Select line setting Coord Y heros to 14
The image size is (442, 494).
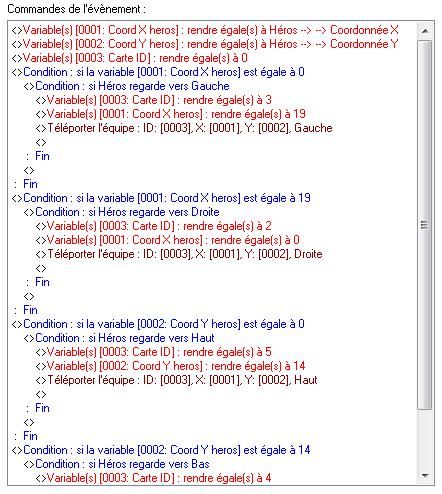(x=171, y=366)
